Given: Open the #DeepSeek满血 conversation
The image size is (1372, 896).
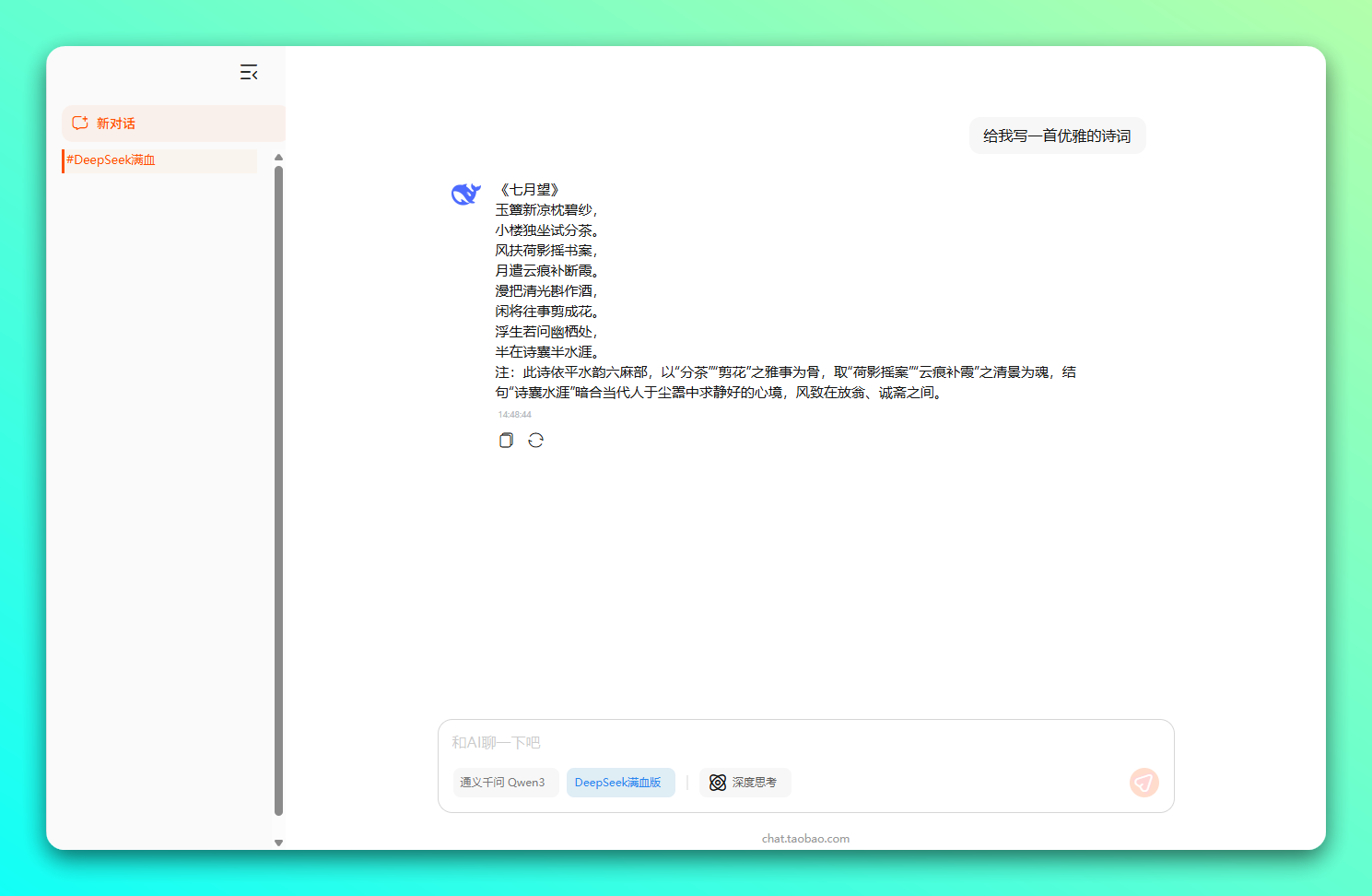Looking at the screenshot, I should coord(159,160).
